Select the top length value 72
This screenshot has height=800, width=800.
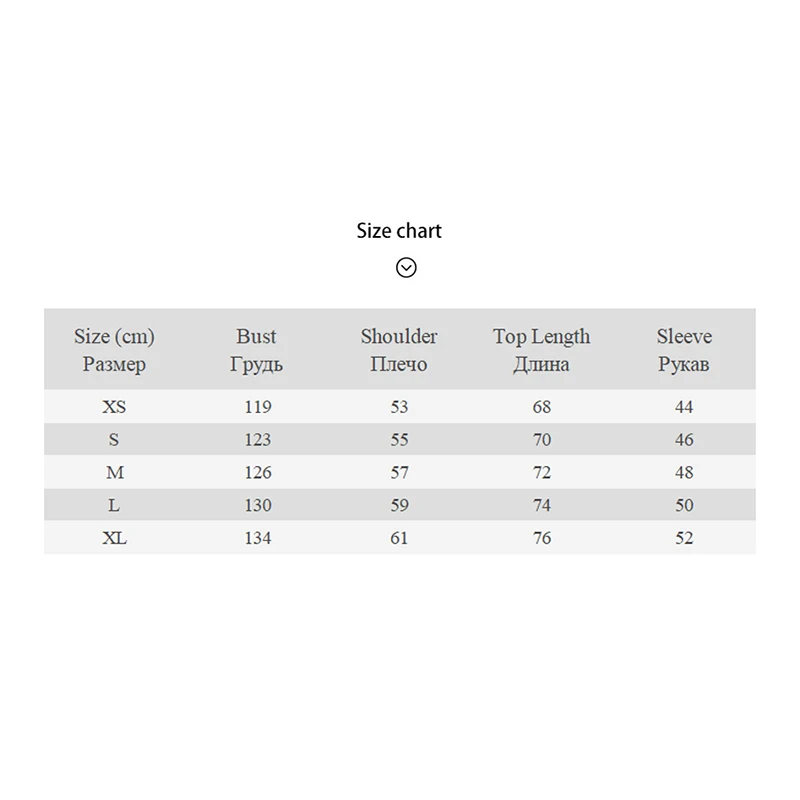(x=541, y=473)
